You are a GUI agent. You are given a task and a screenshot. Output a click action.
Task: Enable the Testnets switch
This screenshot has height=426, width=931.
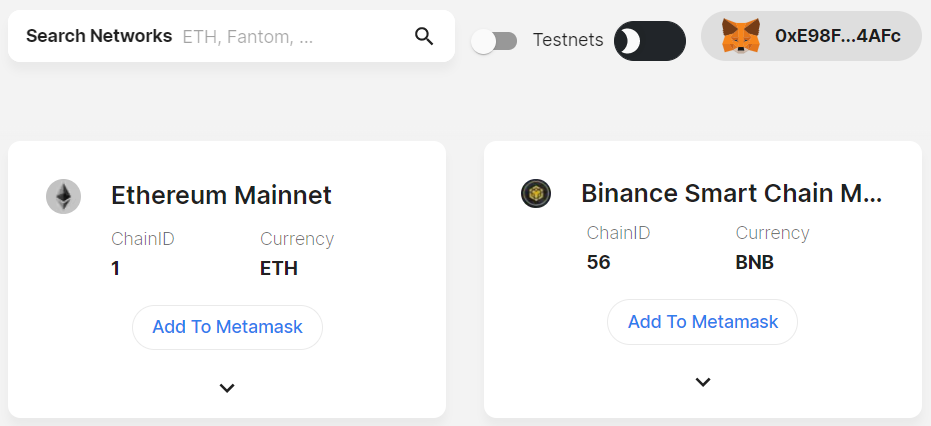coord(494,41)
